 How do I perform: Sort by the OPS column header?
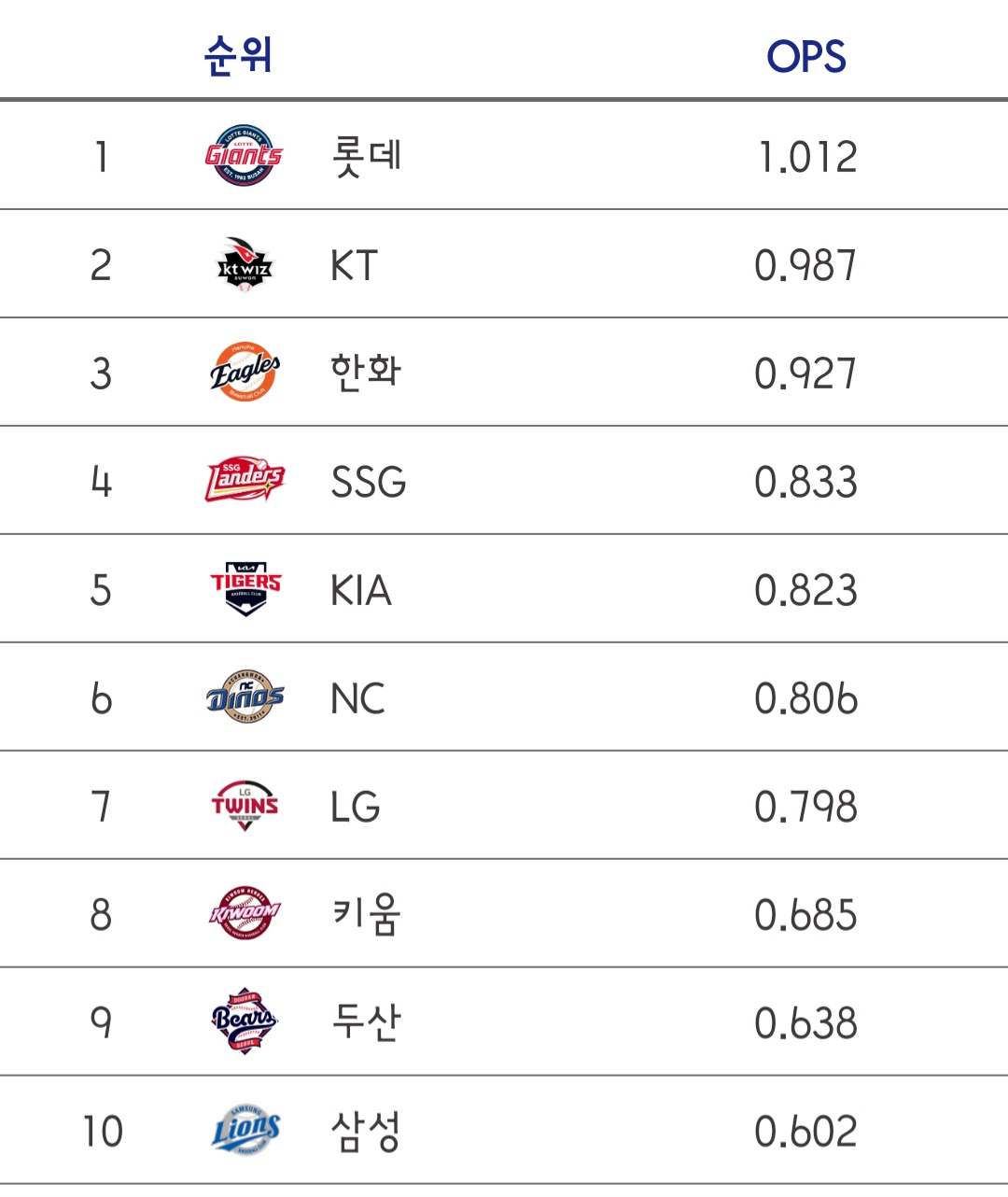806,57
